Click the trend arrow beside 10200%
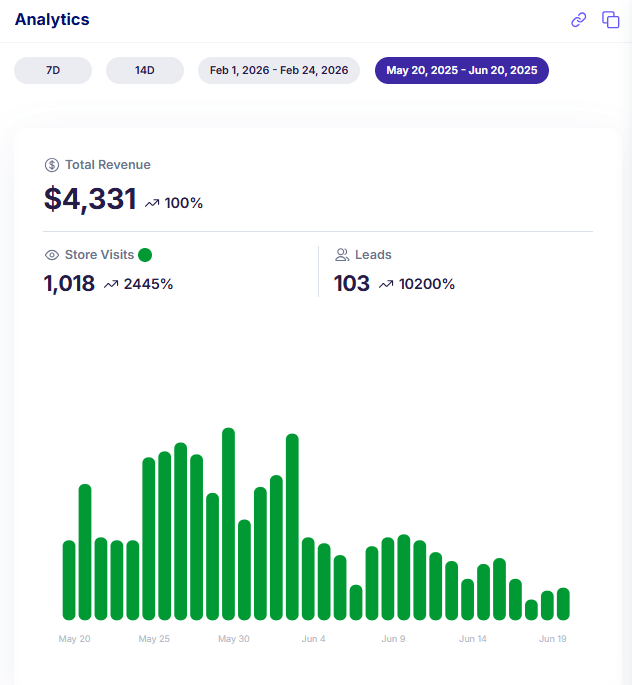 click(386, 284)
